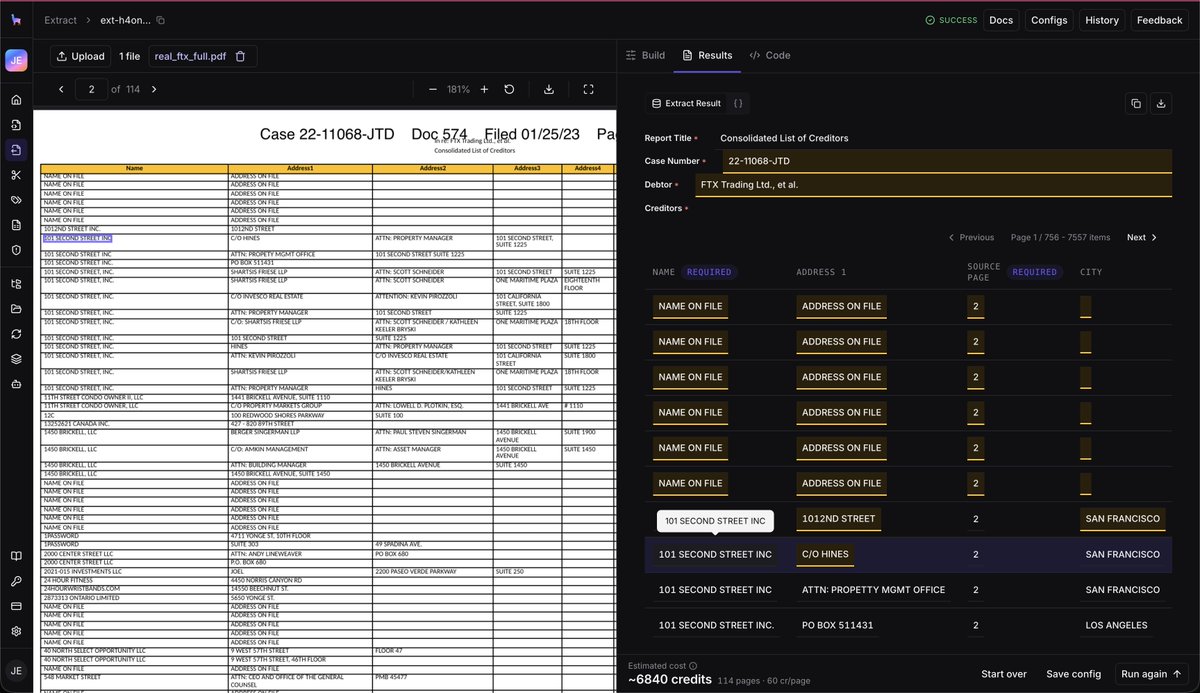Click ATTN: PROPETTY MGMT OFFICE cell in results

(873, 590)
